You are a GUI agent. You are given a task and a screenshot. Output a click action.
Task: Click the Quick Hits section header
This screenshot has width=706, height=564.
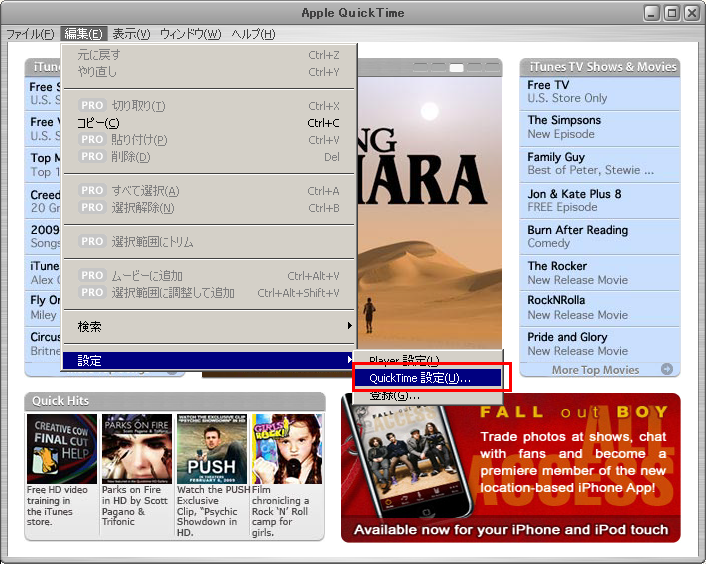pyautogui.click(x=175, y=401)
